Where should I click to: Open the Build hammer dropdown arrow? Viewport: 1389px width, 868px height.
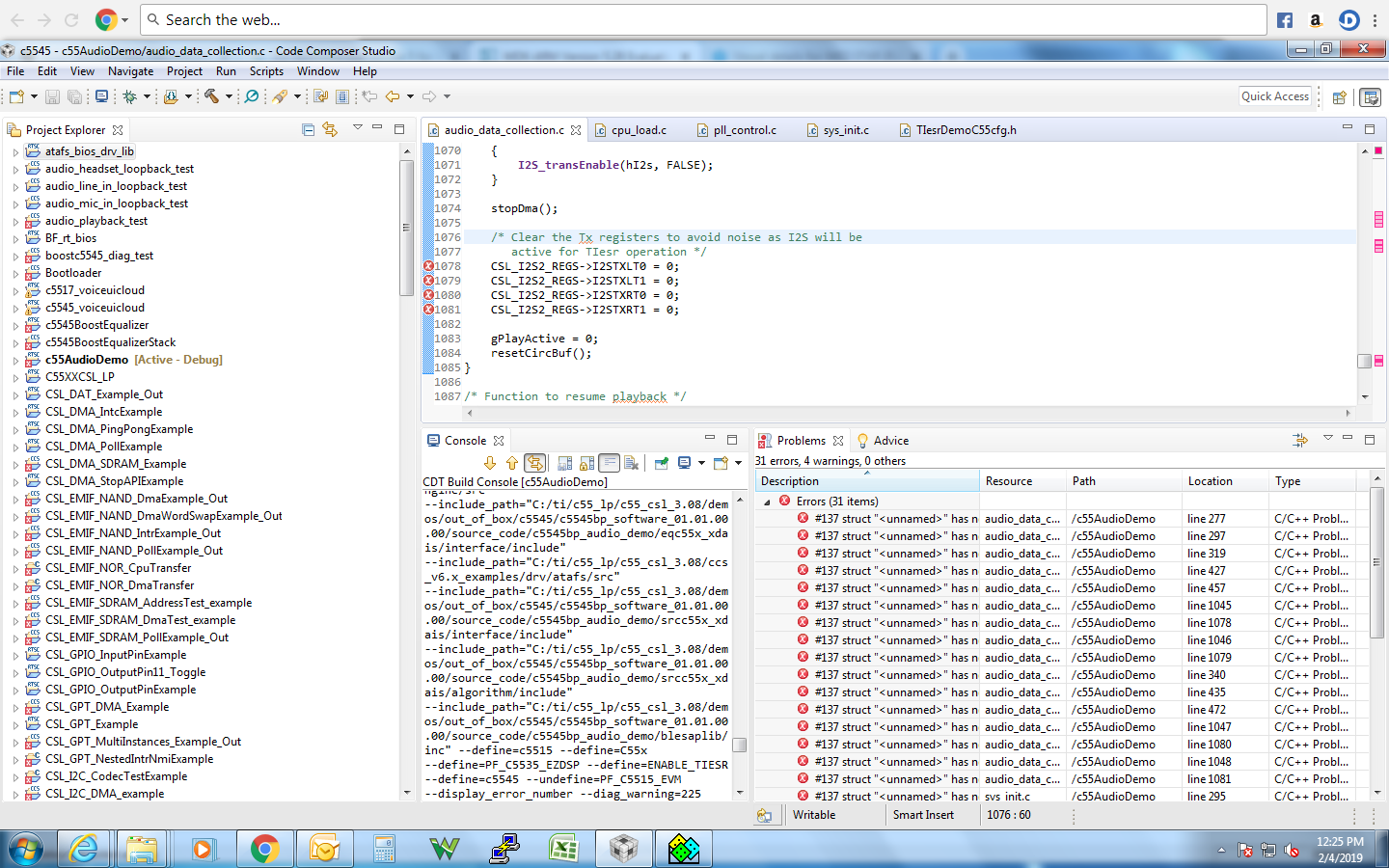click(x=229, y=96)
